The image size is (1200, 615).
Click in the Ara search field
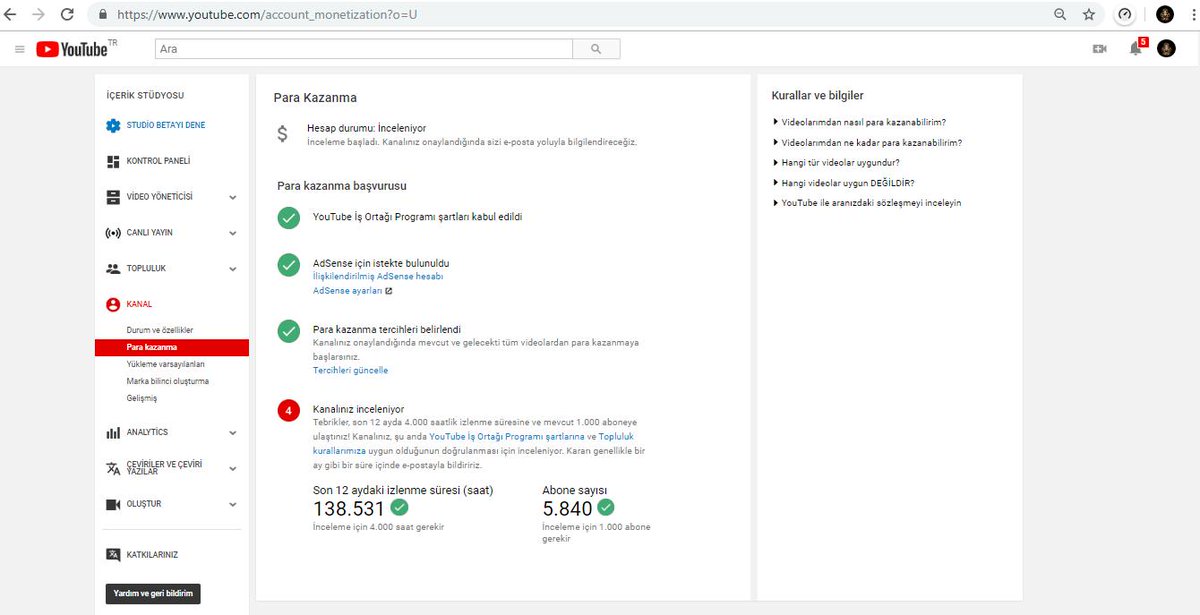[364, 48]
